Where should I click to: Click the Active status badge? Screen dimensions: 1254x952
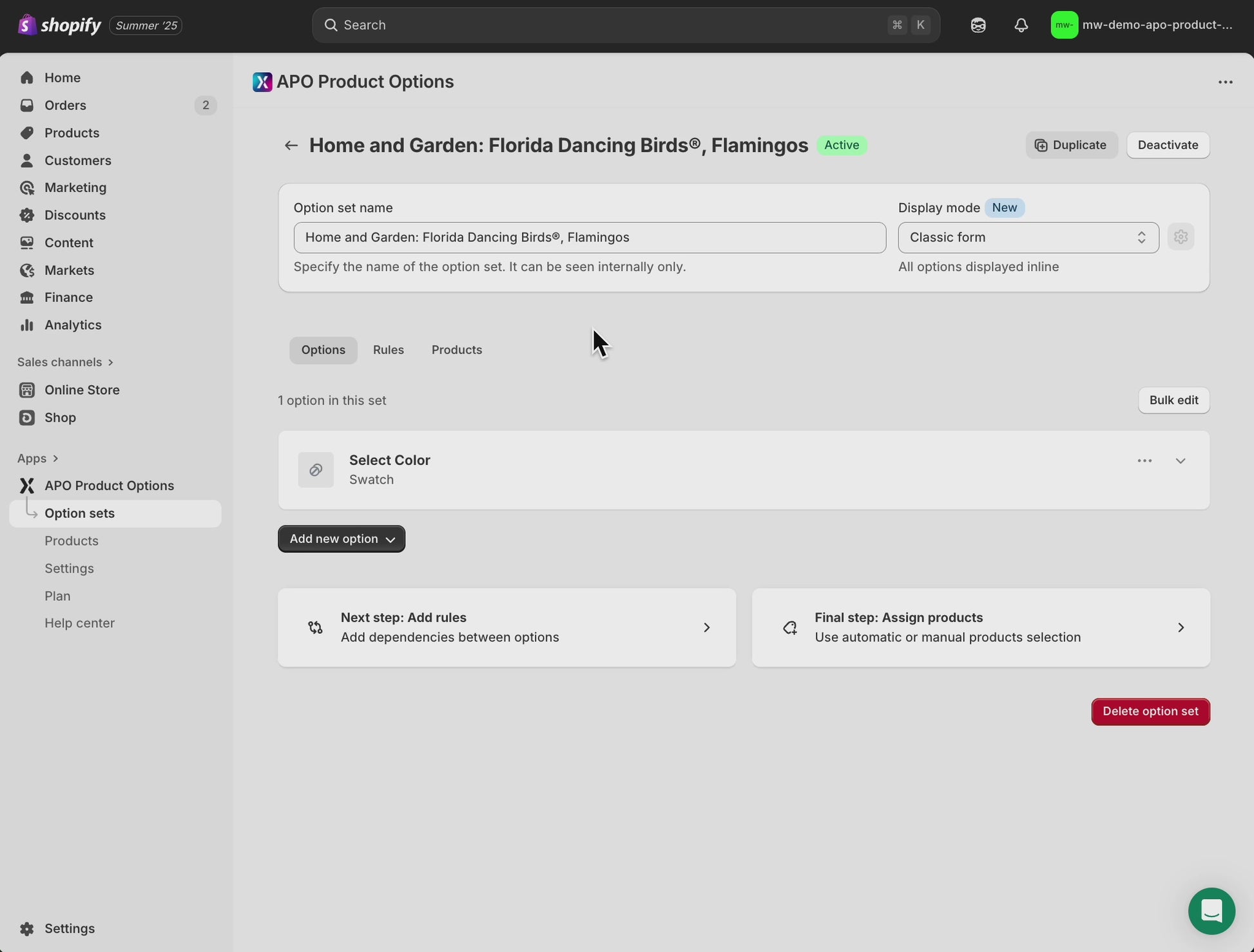tap(842, 146)
